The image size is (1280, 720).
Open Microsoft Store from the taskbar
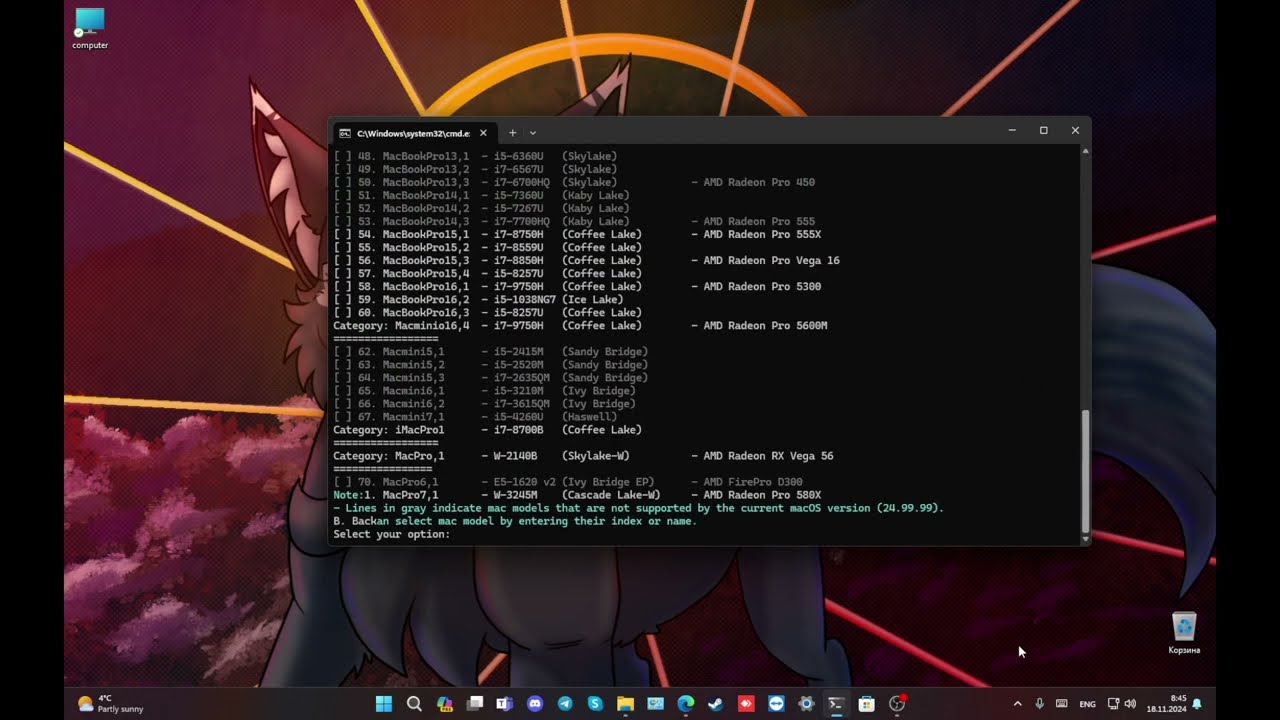tap(867, 704)
